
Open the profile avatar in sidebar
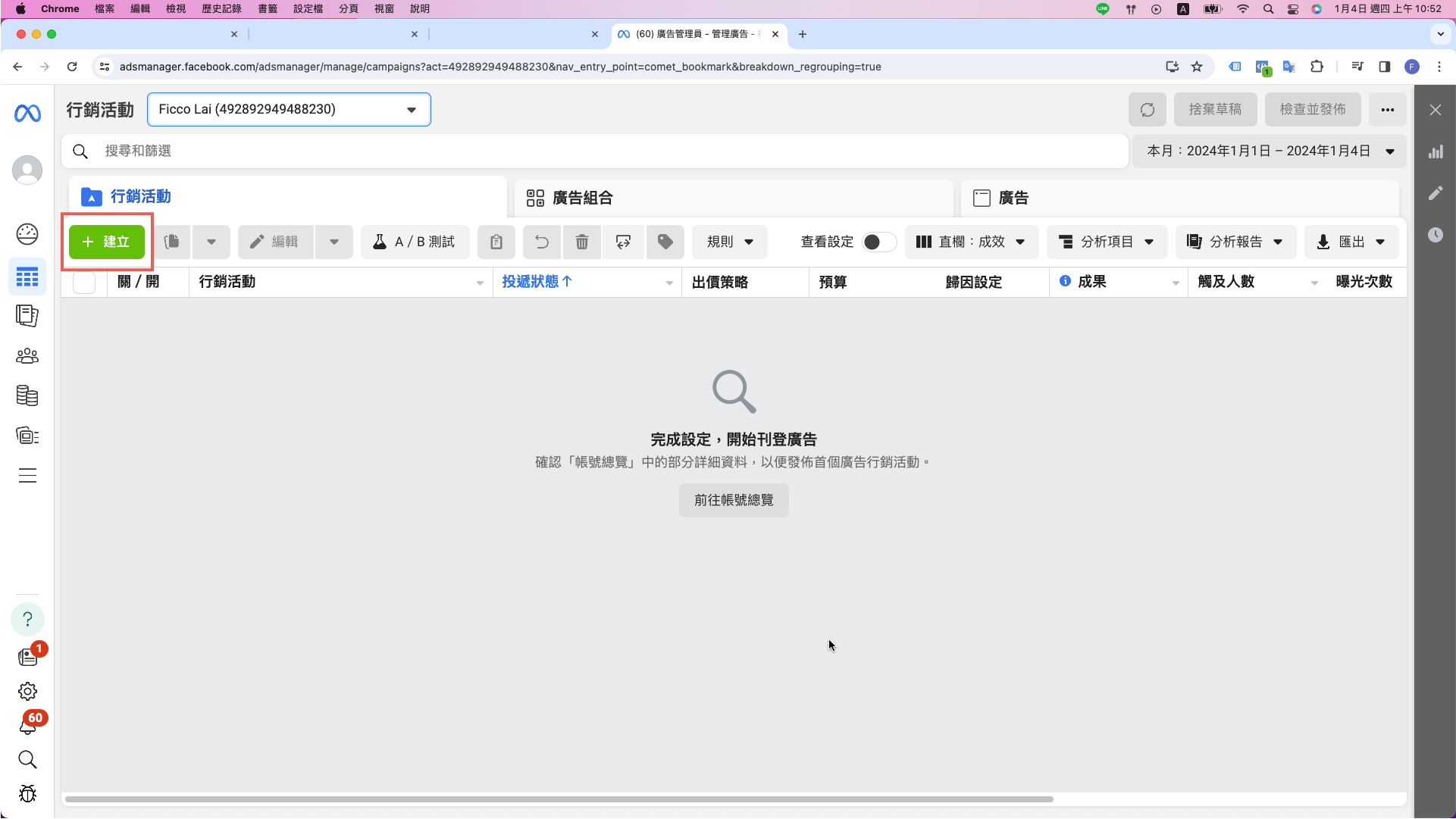tap(27, 170)
